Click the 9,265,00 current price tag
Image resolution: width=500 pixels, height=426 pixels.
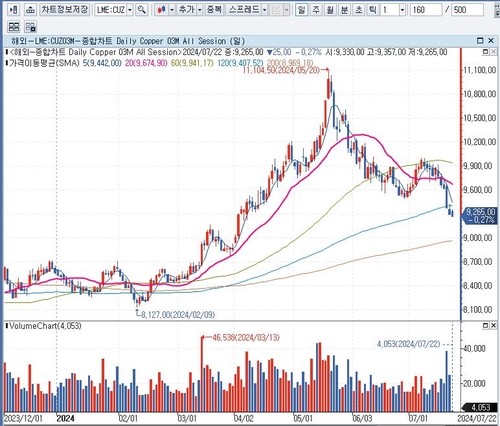click(480, 216)
